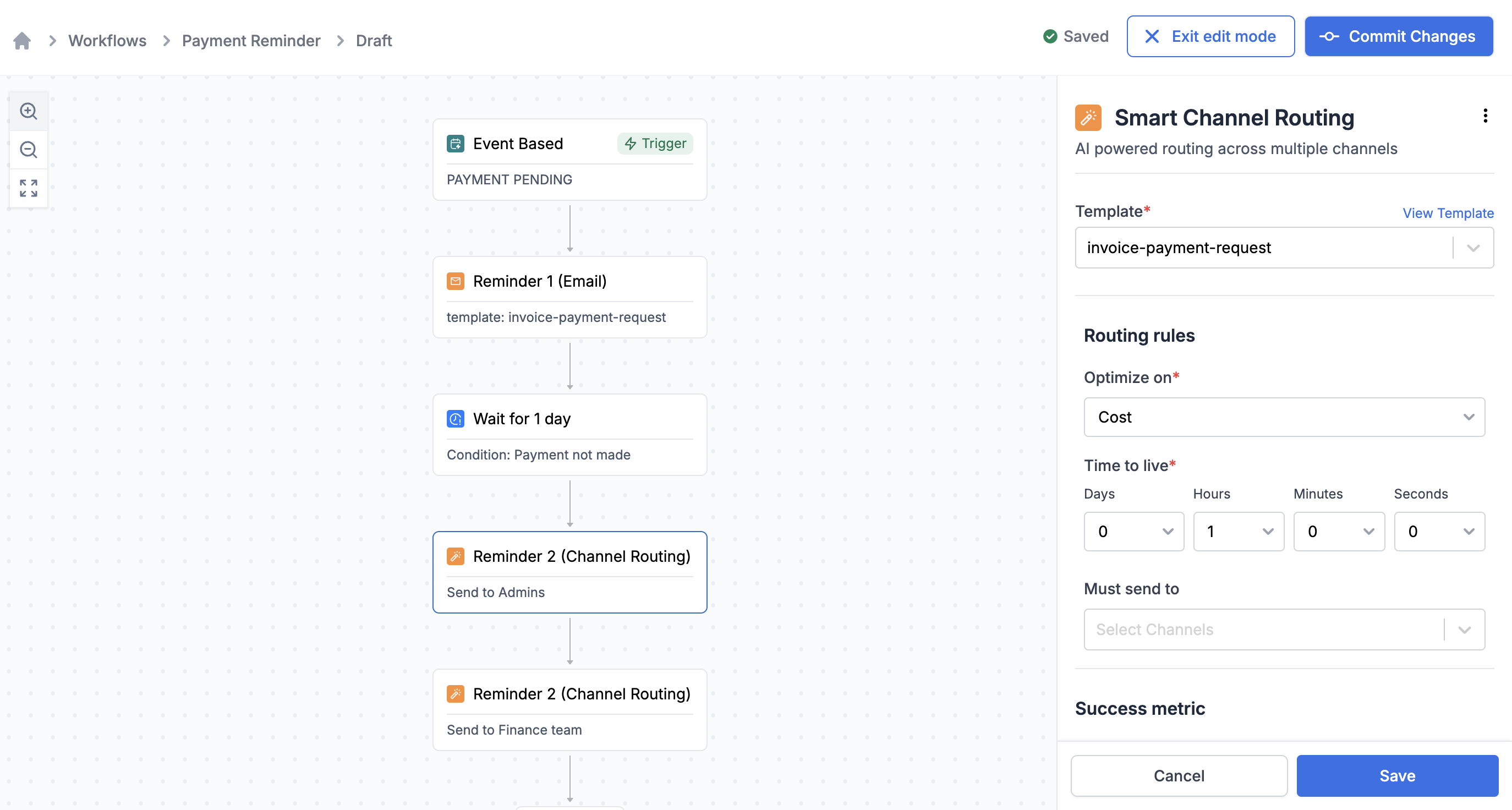Click the Cancel button in the panel
This screenshot has height=810, width=1512.
tap(1179, 775)
